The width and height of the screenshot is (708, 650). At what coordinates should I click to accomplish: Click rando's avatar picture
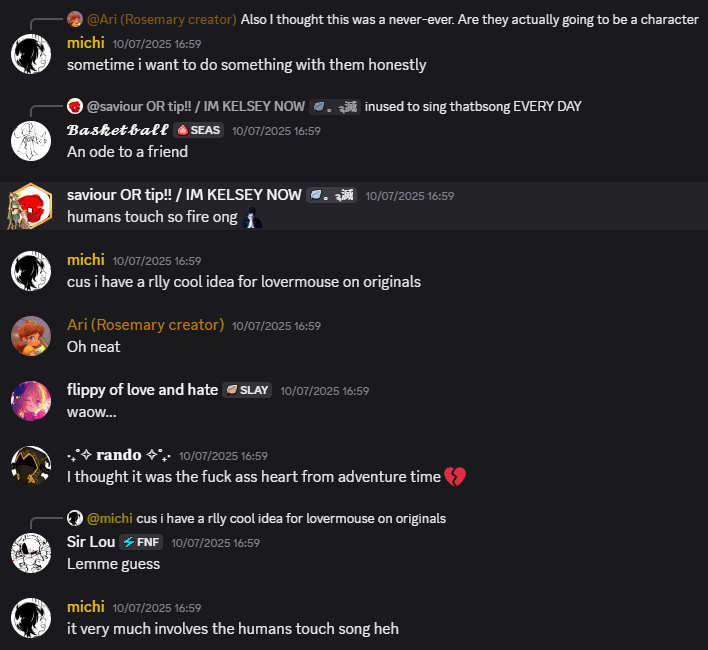coord(31,466)
